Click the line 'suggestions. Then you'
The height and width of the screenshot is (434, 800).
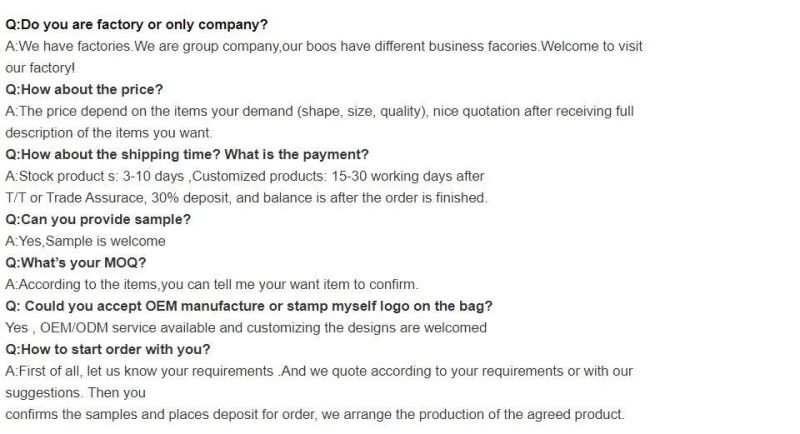pos(76,393)
